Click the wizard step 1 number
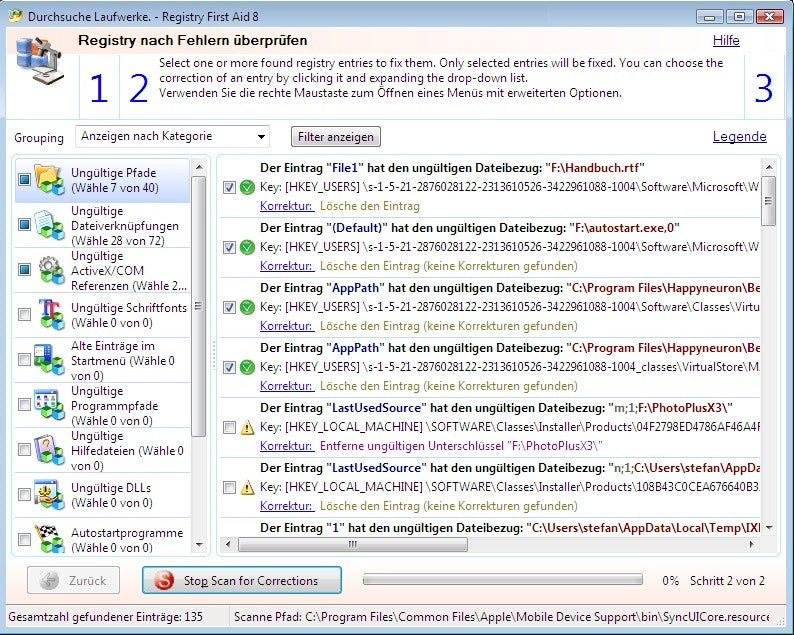This screenshot has width=794, height=635. pos(98,88)
